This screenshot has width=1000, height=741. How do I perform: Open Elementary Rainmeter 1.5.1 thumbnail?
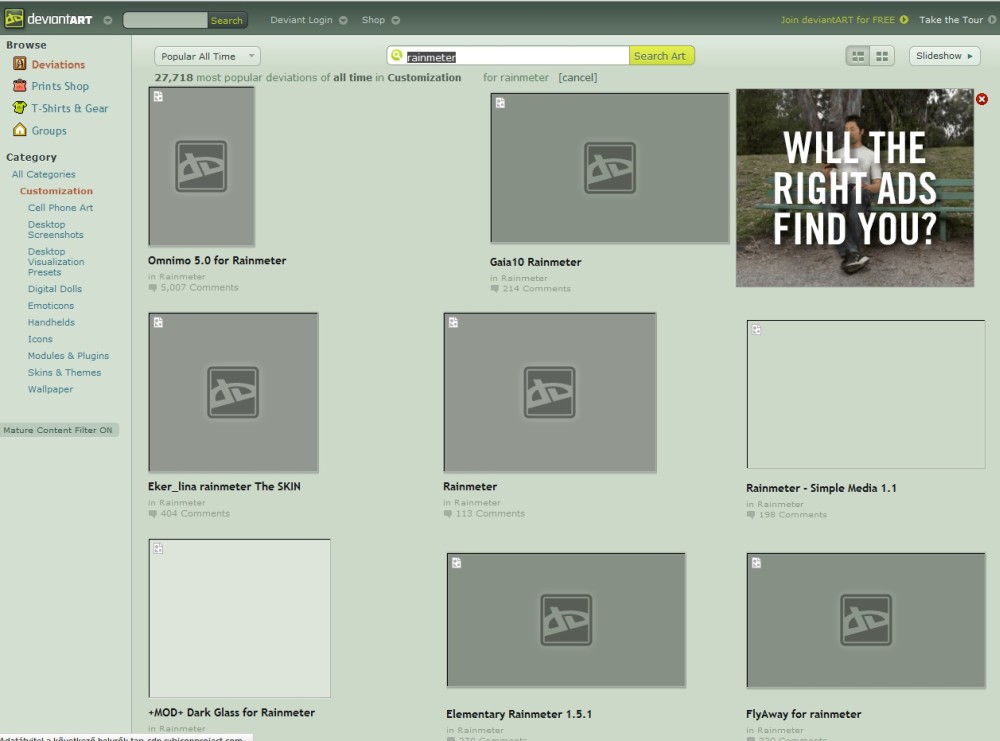coord(566,620)
